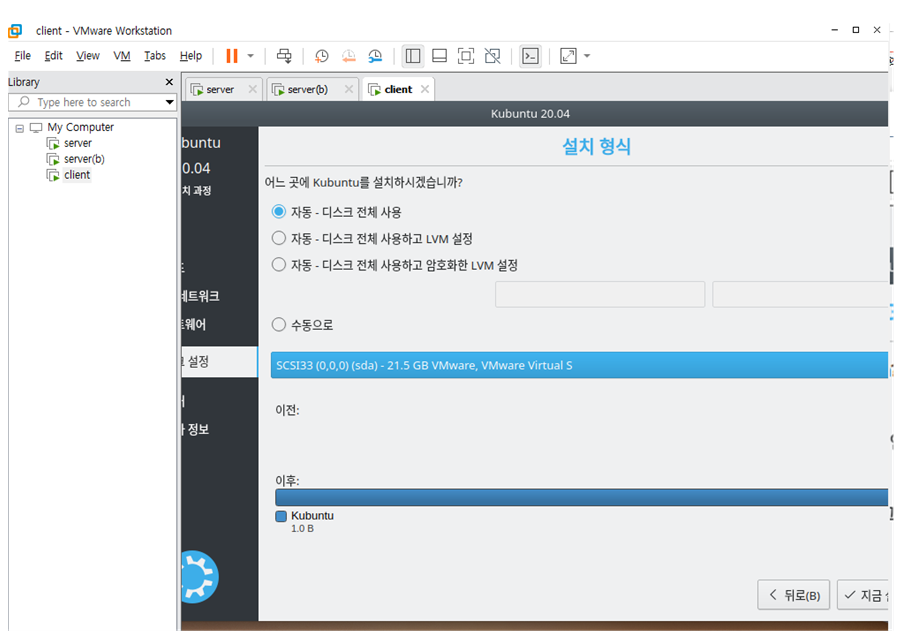Click the 이후 partition layout bar
Screen dimensions: 910x642
582,497
